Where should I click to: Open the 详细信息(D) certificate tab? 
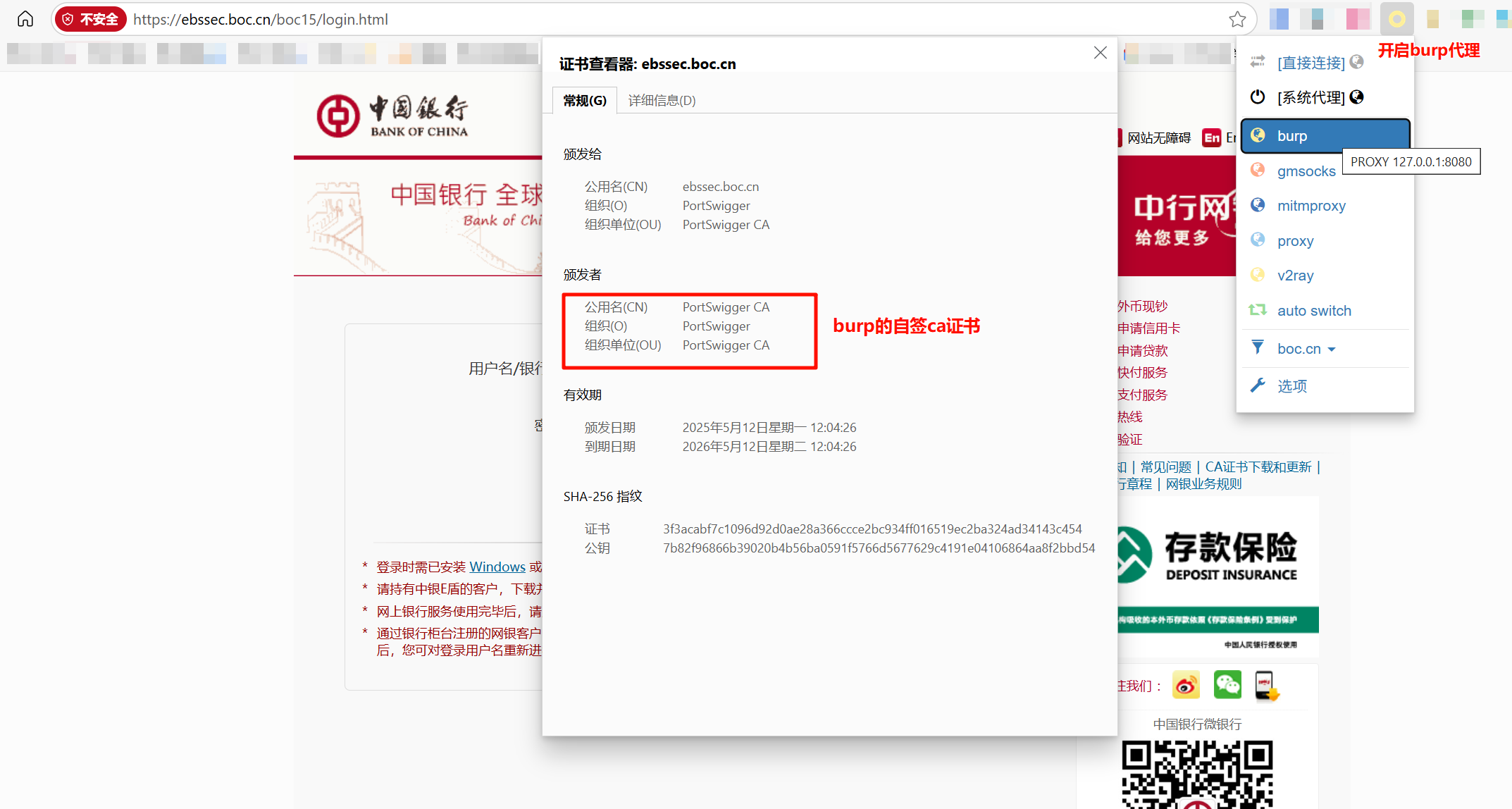point(662,101)
